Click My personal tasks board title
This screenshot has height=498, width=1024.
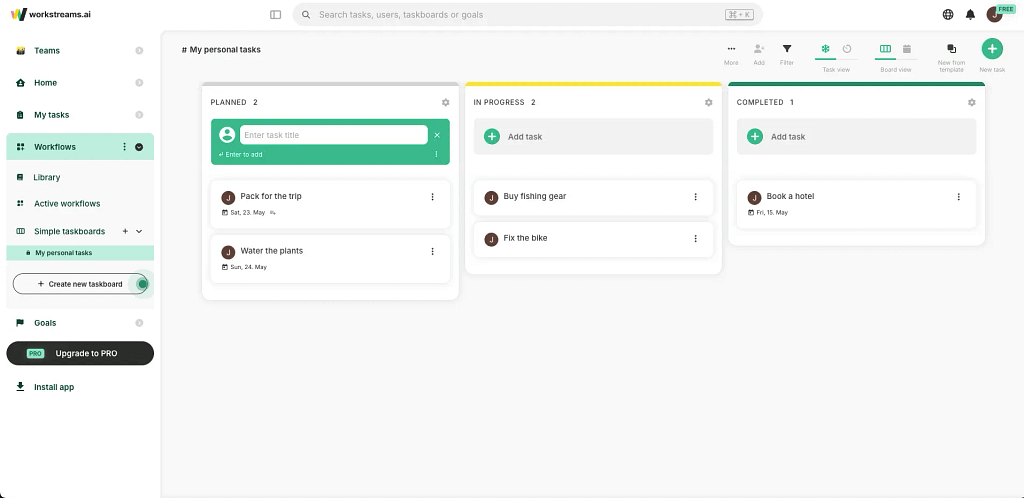coord(221,50)
